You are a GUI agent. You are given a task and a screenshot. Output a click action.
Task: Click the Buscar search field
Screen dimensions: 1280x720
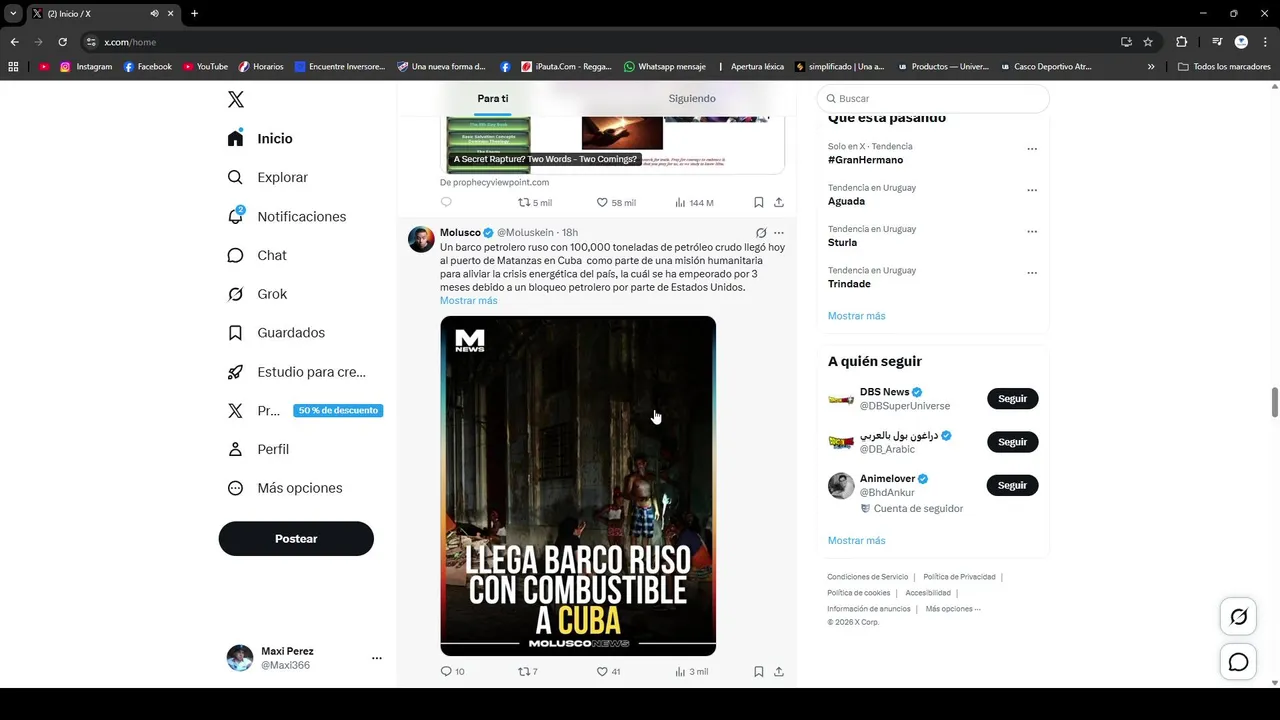coord(933,98)
